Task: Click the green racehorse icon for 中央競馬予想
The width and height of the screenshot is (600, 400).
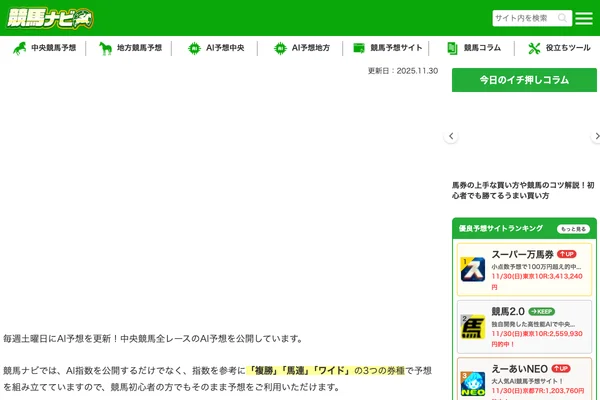Action: point(19,48)
